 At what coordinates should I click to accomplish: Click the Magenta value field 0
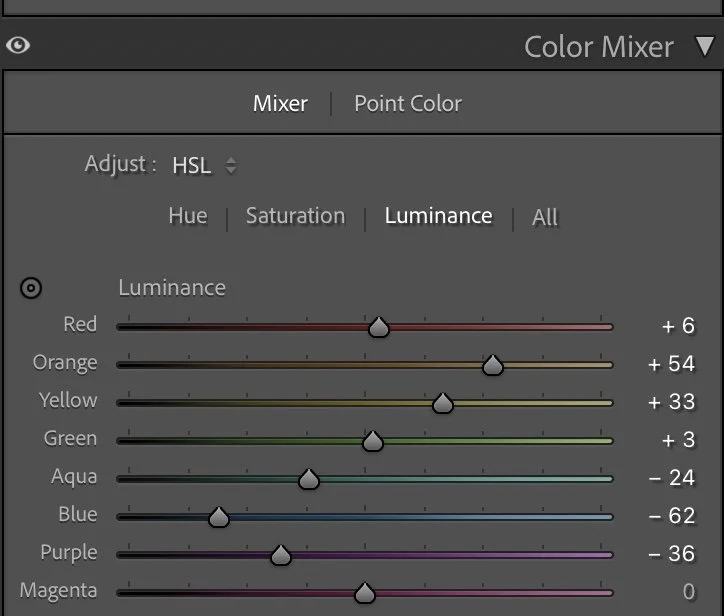click(x=688, y=592)
